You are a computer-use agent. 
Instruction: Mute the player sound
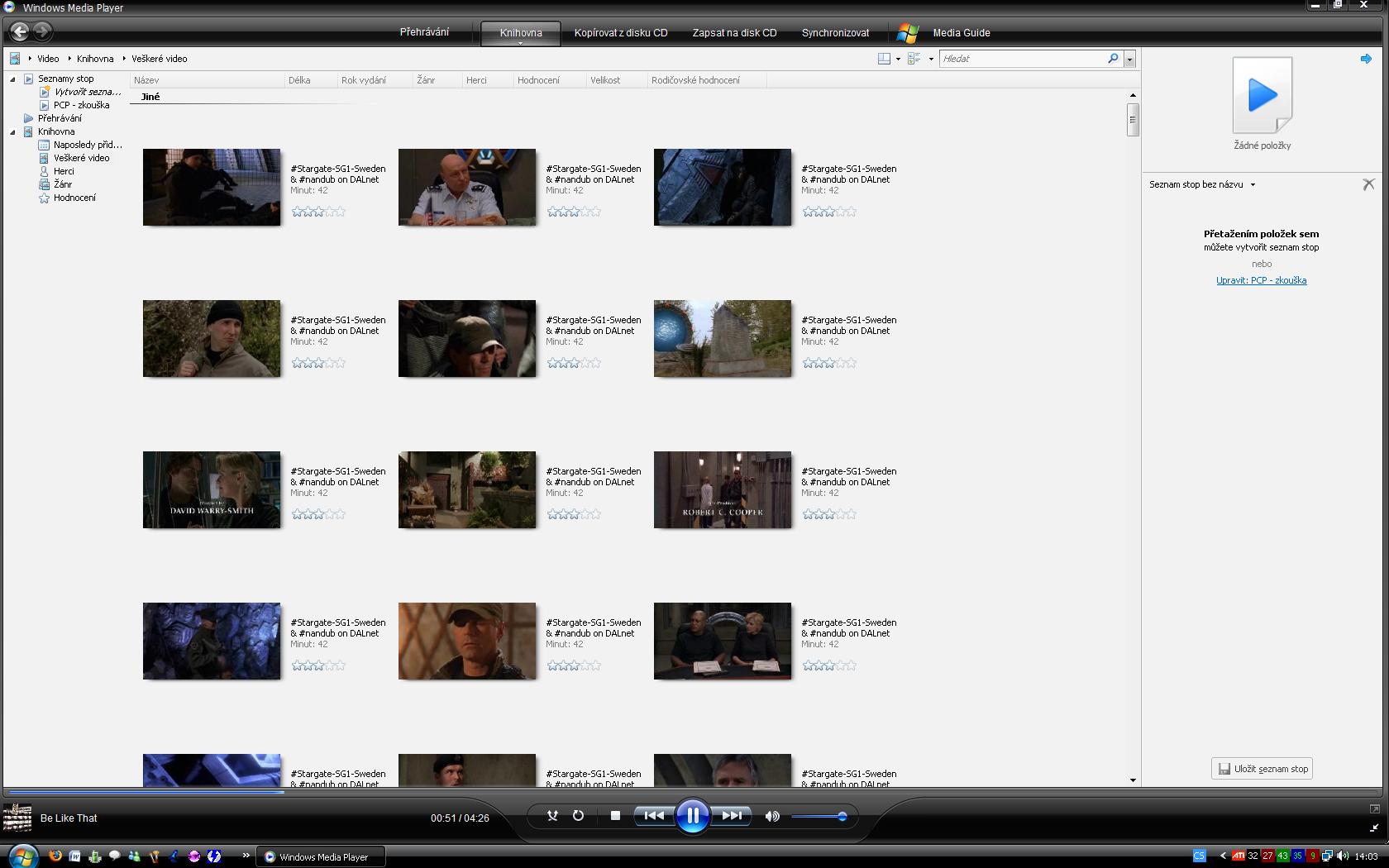(x=772, y=816)
